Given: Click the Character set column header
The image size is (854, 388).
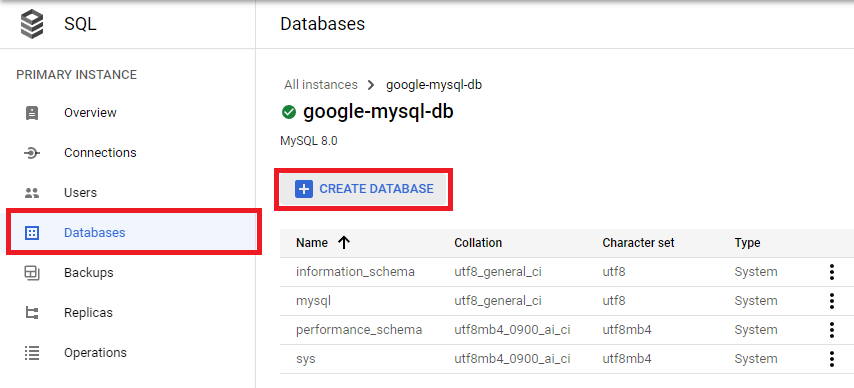Looking at the screenshot, I should [638, 242].
